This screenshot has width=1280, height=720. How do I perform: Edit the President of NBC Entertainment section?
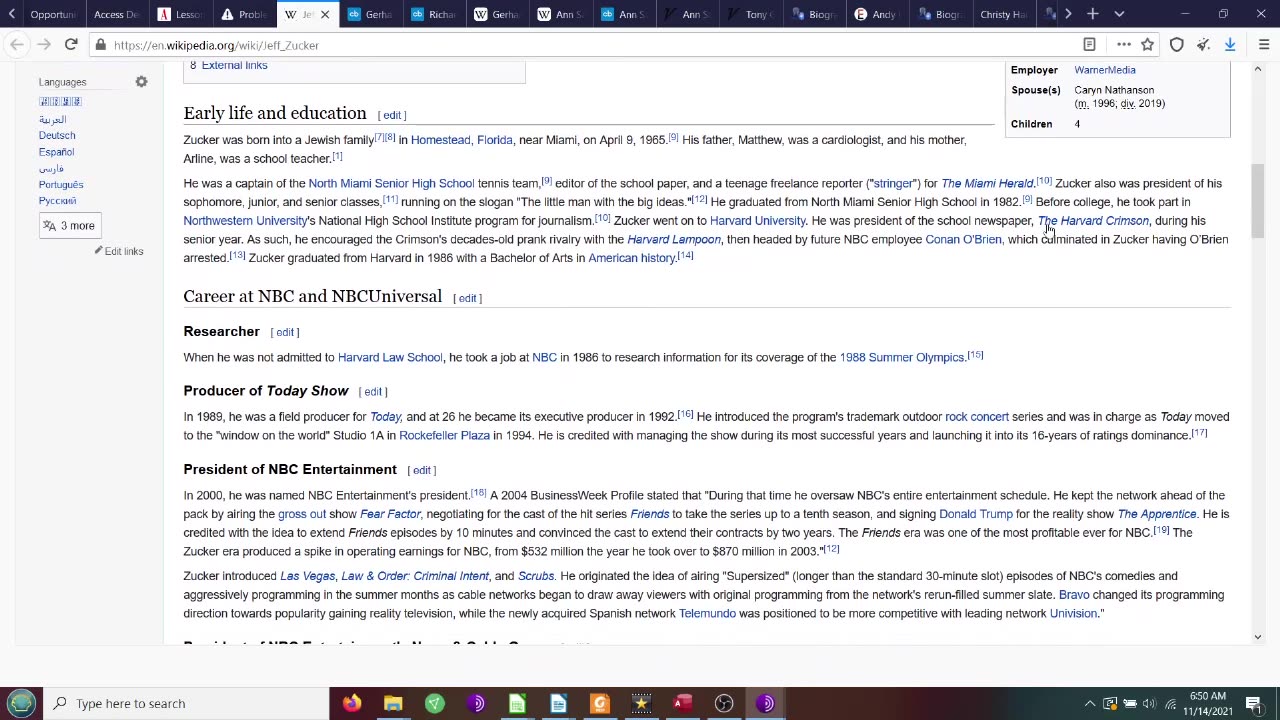(x=422, y=470)
